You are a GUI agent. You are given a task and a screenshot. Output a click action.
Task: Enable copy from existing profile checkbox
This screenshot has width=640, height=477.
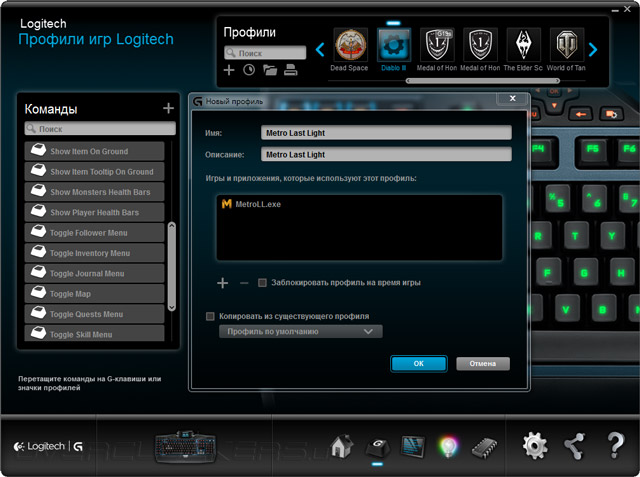210,316
